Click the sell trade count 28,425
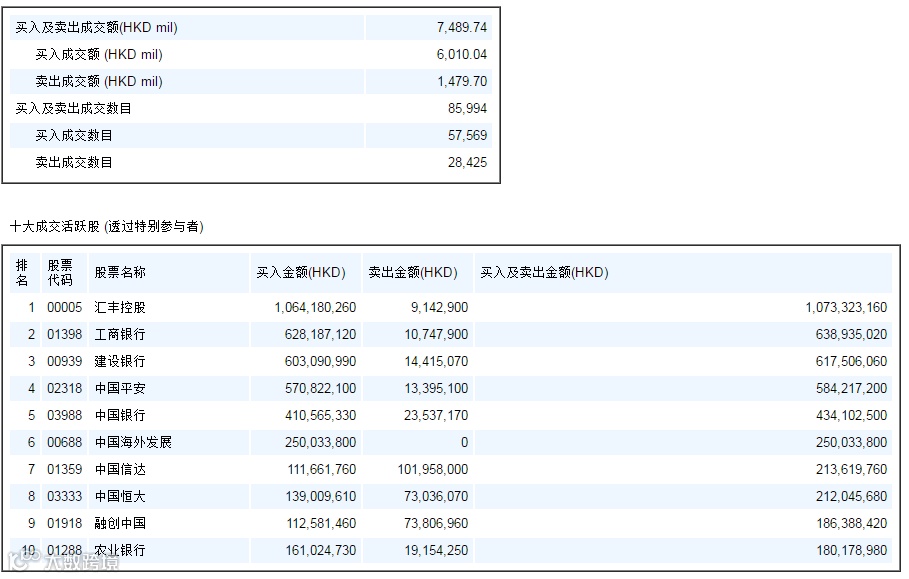 point(467,162)
